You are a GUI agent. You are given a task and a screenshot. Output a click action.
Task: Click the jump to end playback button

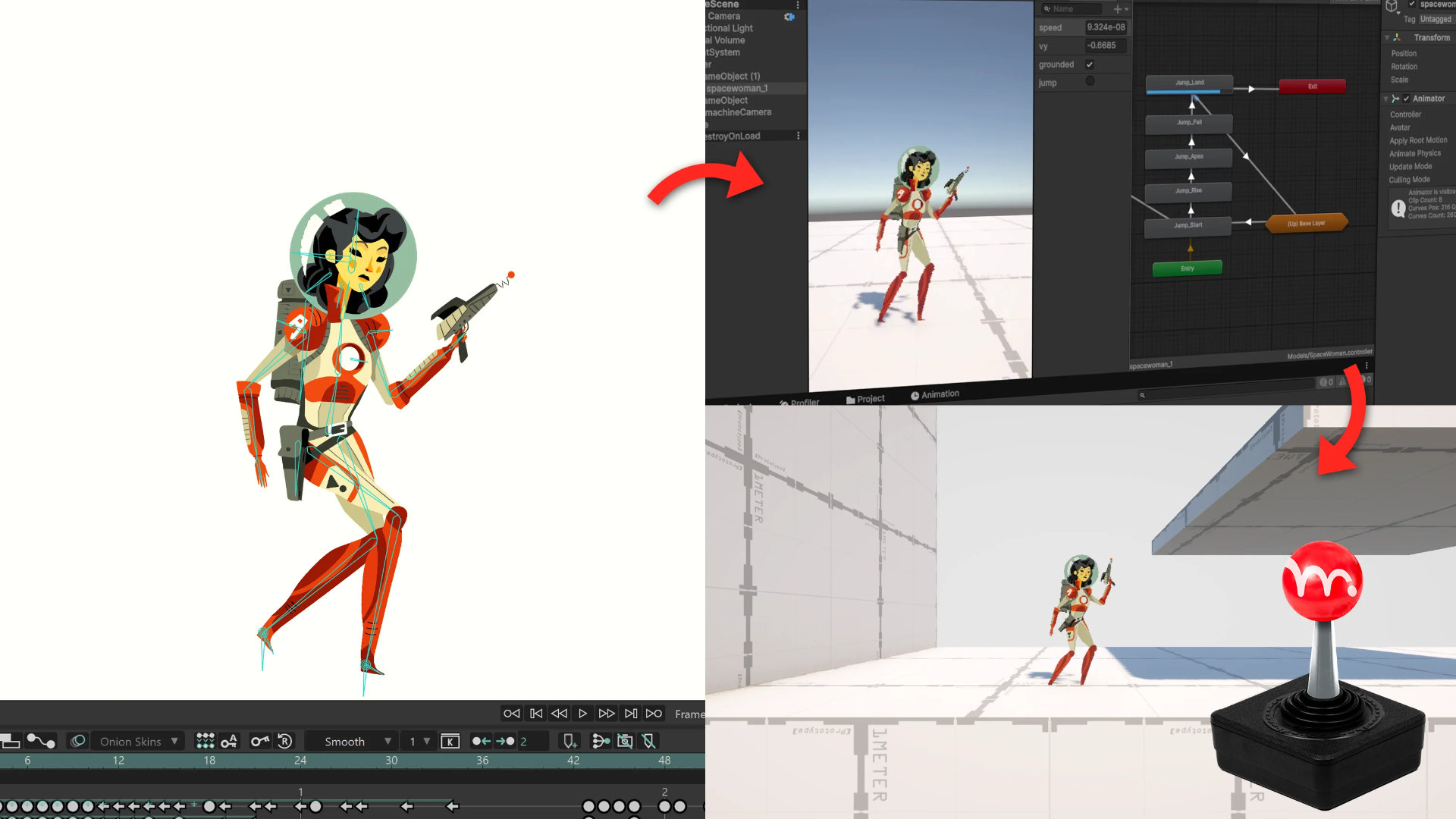click(x=631, y=714)
